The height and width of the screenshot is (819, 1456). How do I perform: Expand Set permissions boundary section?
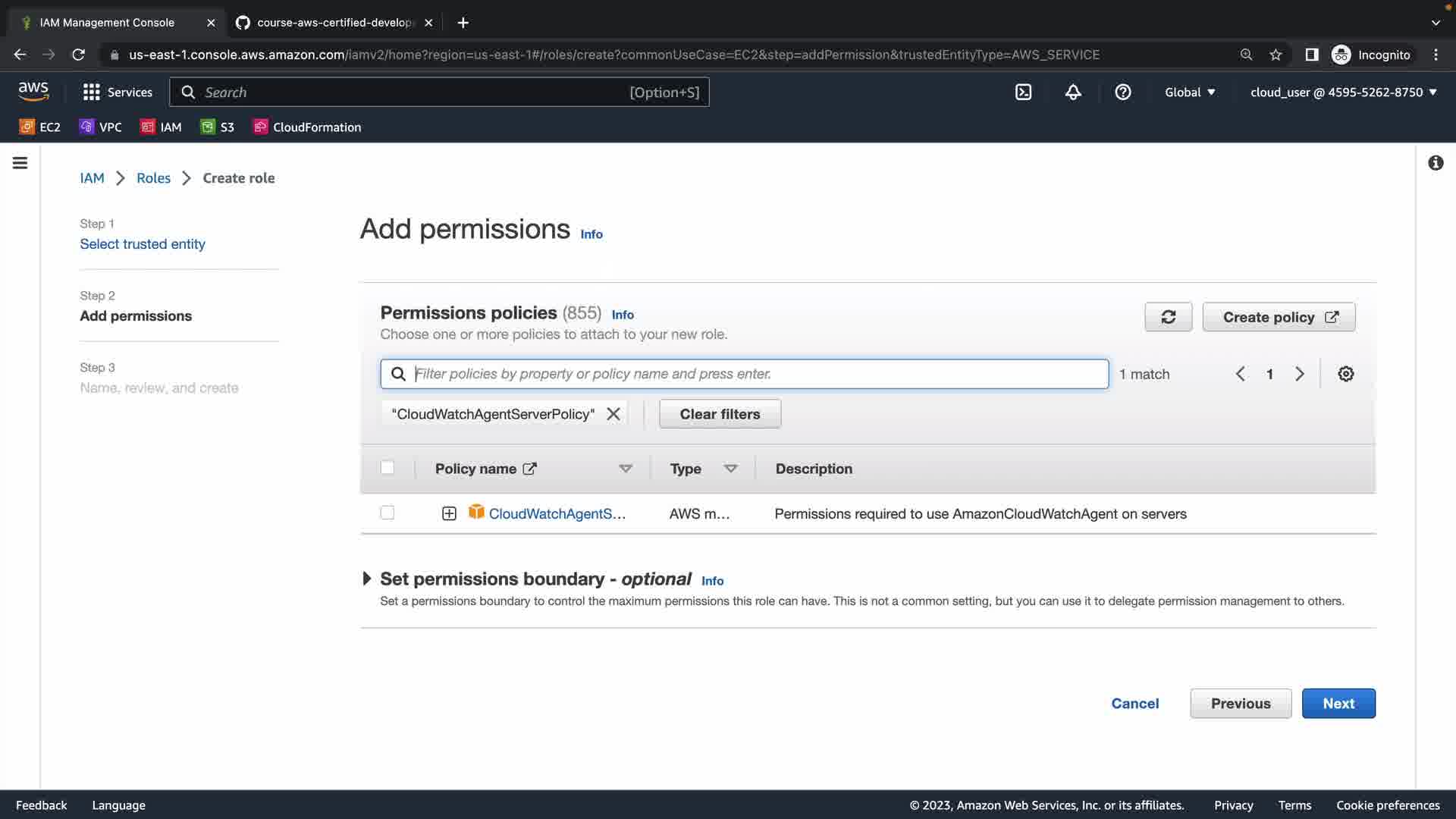[367, 579]
